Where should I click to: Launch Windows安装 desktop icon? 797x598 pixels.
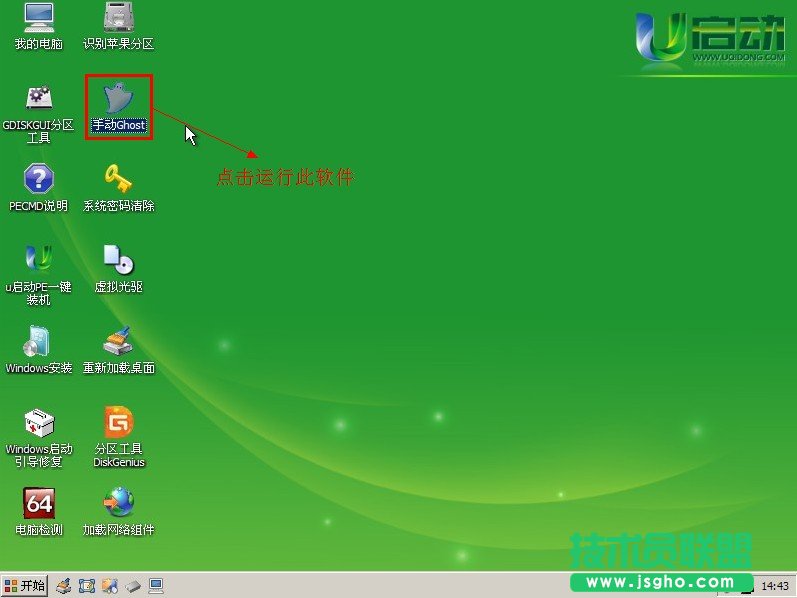click(38, 342)
